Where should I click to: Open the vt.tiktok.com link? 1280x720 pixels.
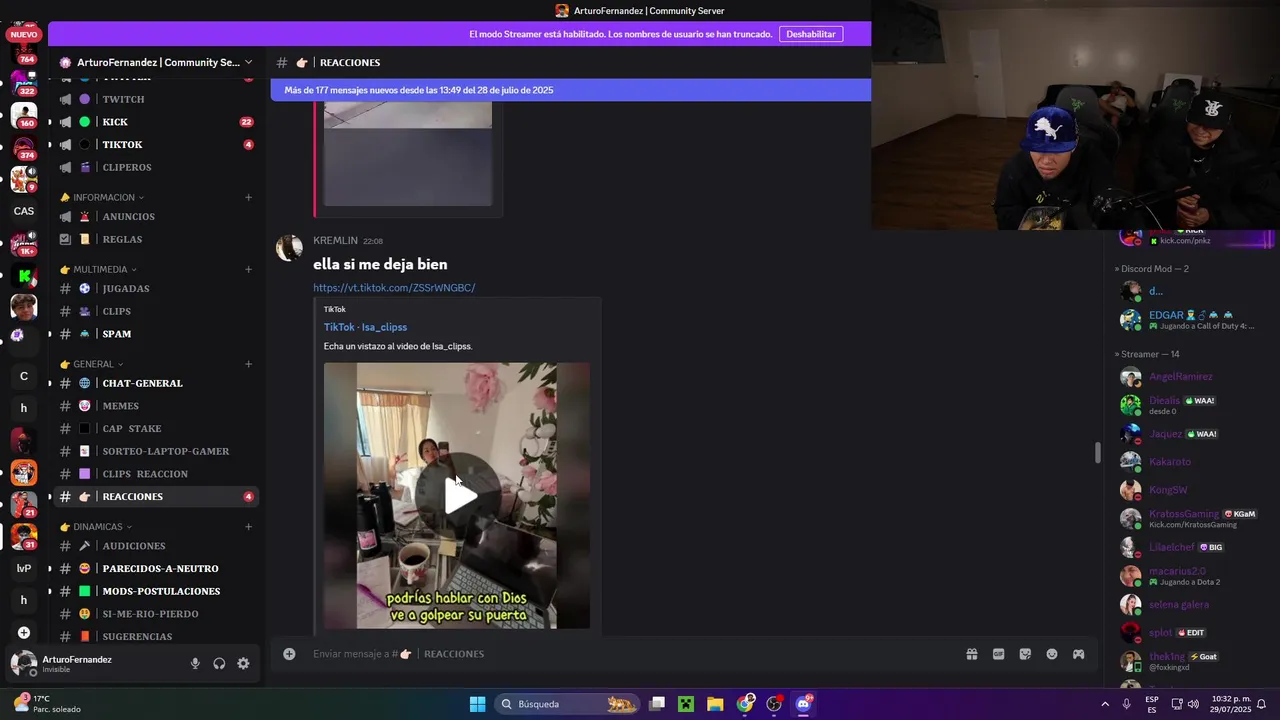coord(394,288)
